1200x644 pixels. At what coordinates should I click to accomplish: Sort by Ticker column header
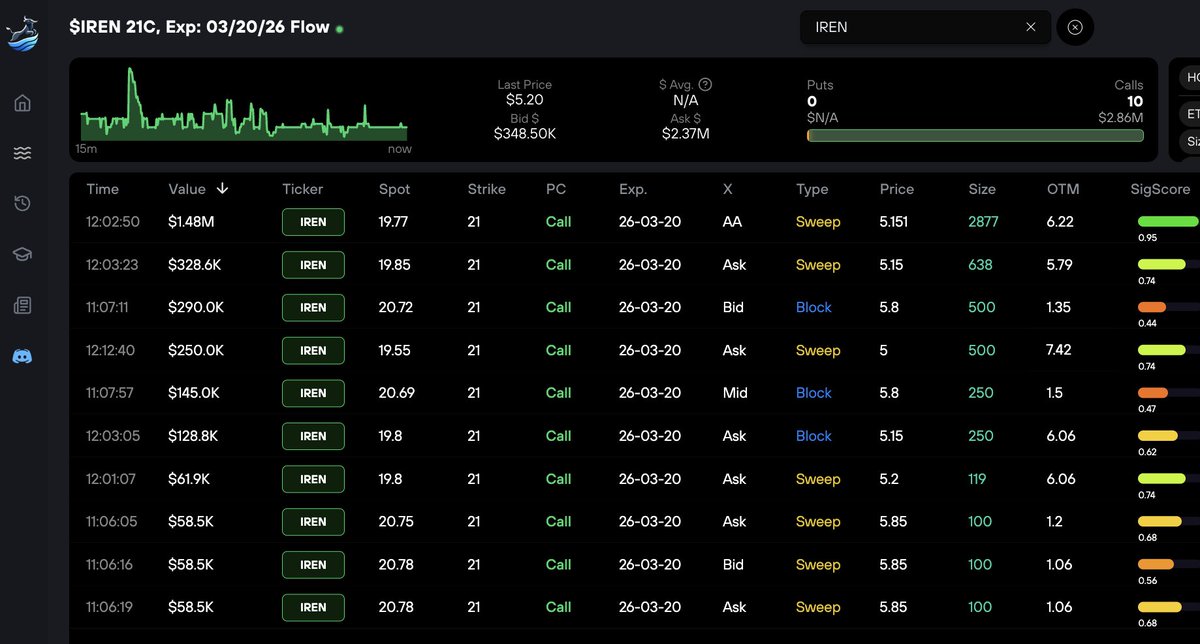point(303,189)
